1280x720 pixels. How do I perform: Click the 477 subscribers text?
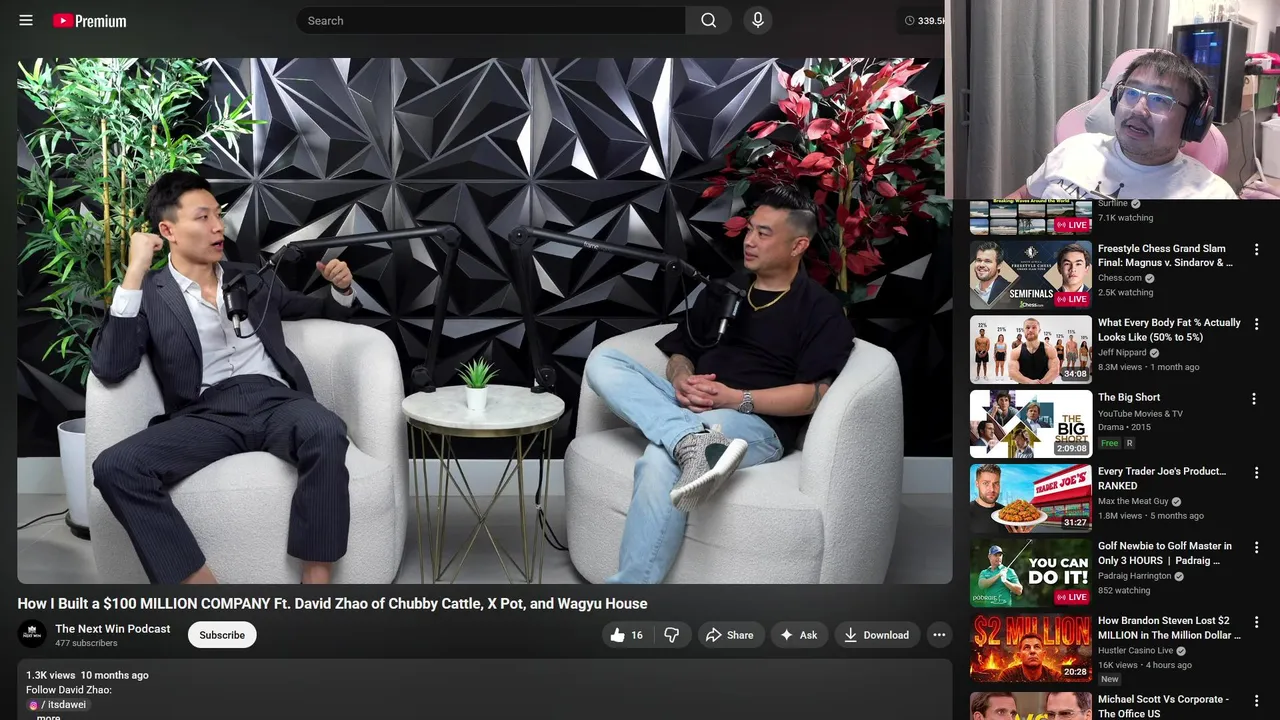pyautogui.click(x=86, y=643)
